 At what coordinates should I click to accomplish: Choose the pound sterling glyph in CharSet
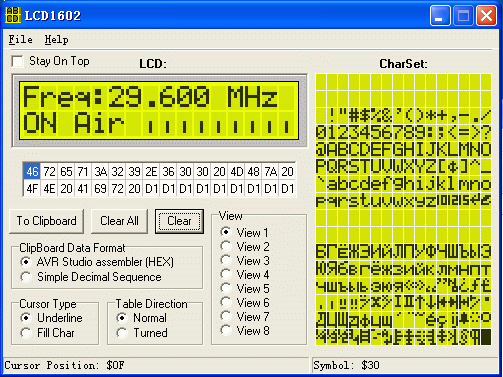[486, 286]
